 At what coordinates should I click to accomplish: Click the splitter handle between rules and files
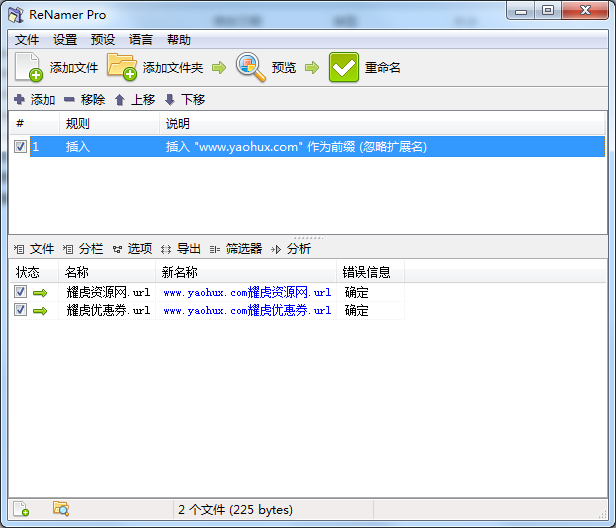[x=307, y=237]
